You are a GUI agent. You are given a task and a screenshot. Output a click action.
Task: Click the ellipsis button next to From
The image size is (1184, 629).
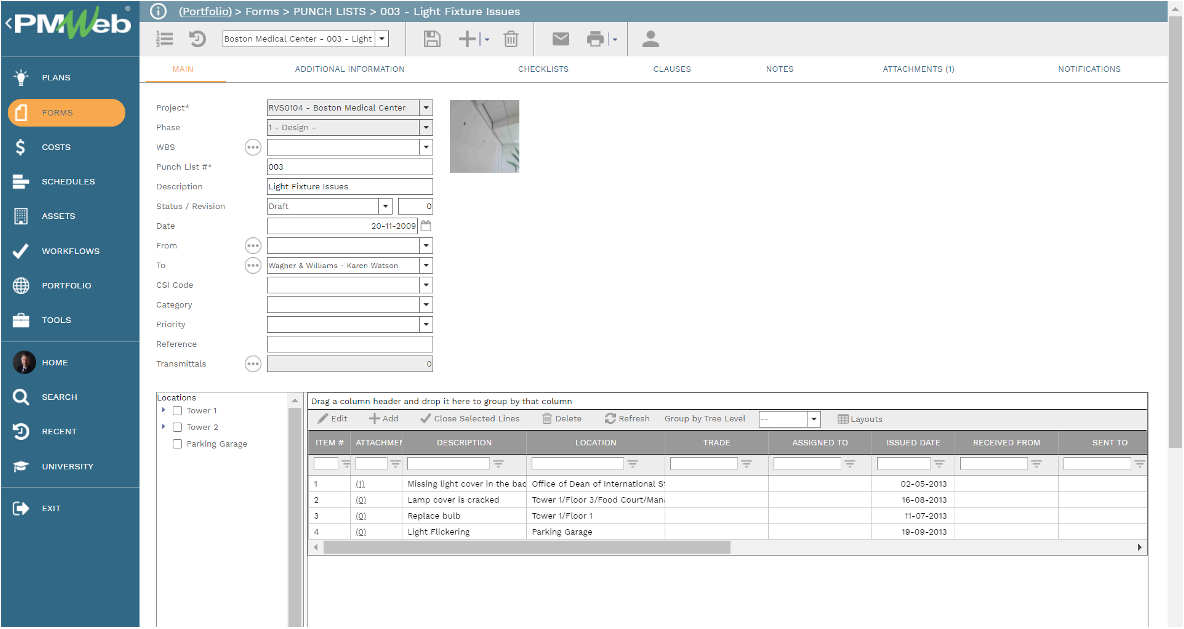(x=253, y=245)
